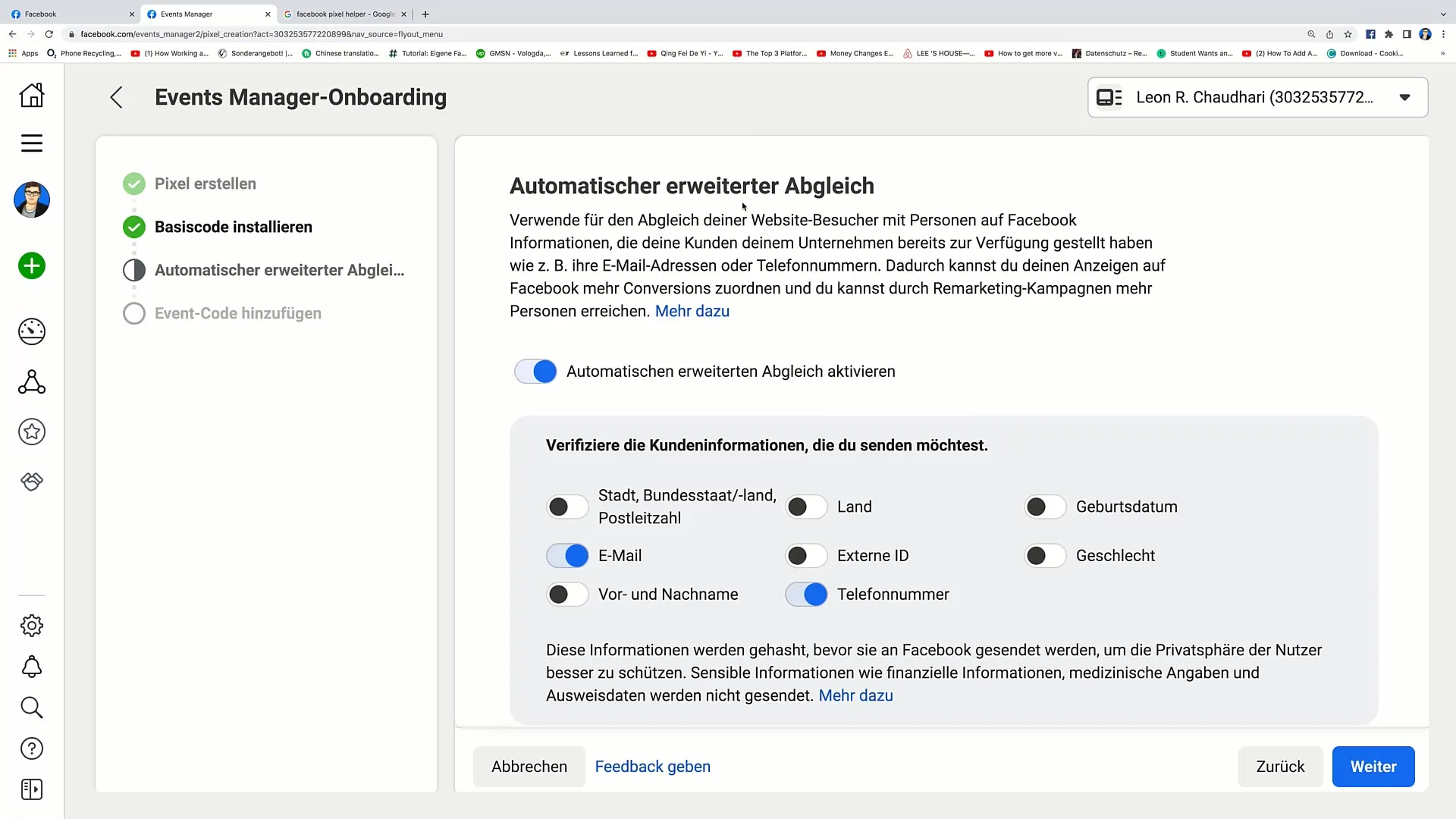Open the Sonderangebot bookmark
This screenshot has width=1456, height=819.
click(x=256, y=53)
